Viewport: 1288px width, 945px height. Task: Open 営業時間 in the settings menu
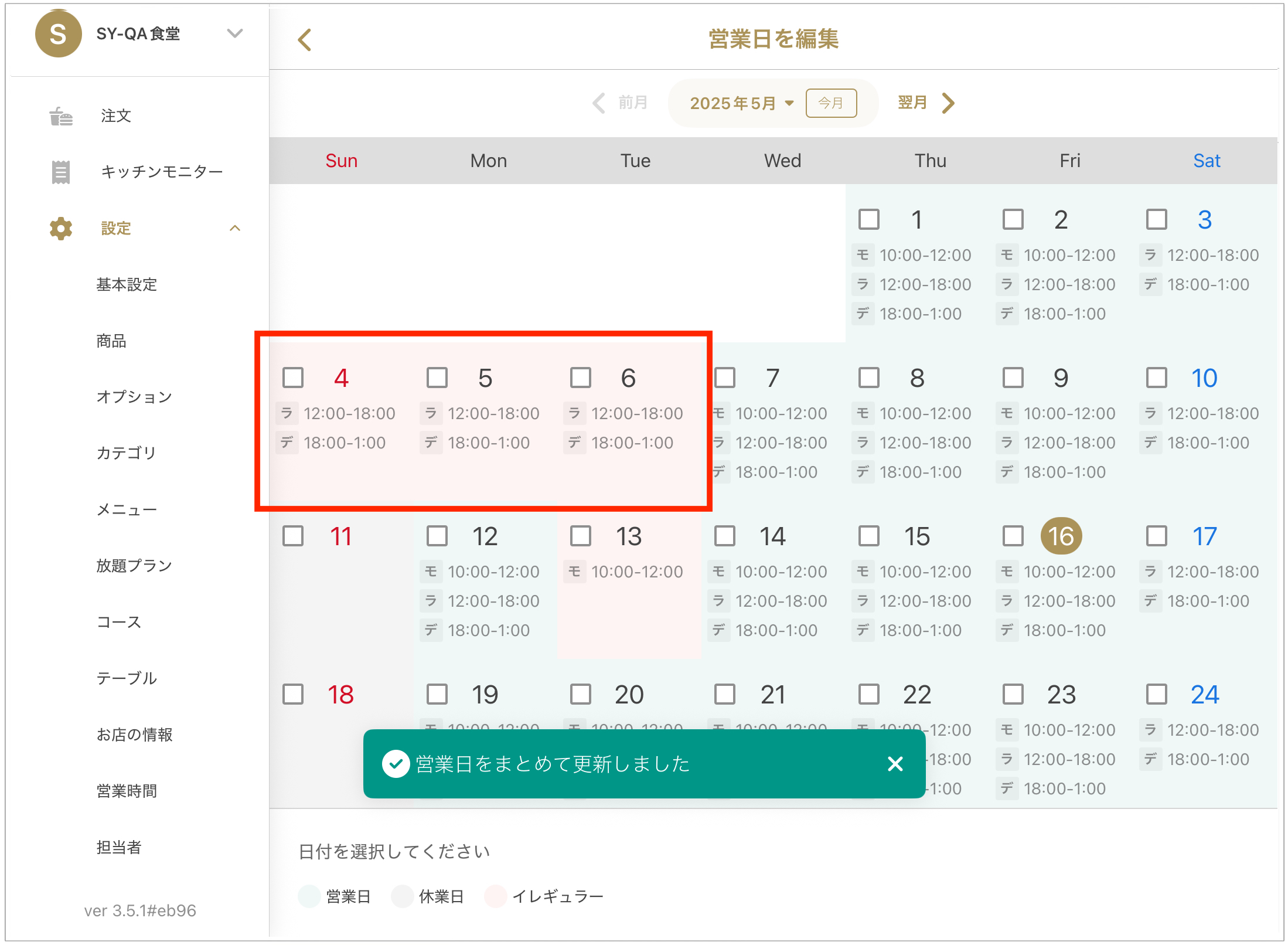[x=127, y=791]
